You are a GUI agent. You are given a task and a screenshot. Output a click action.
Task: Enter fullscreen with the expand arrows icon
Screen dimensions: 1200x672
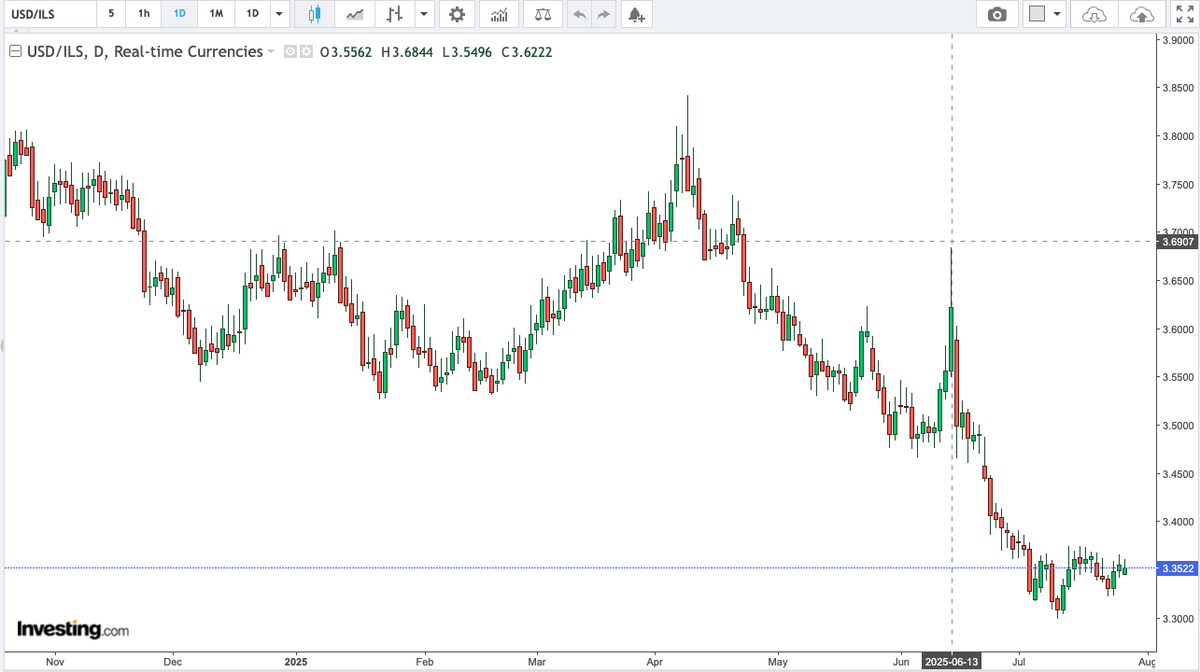click(x=1183, y=14)
